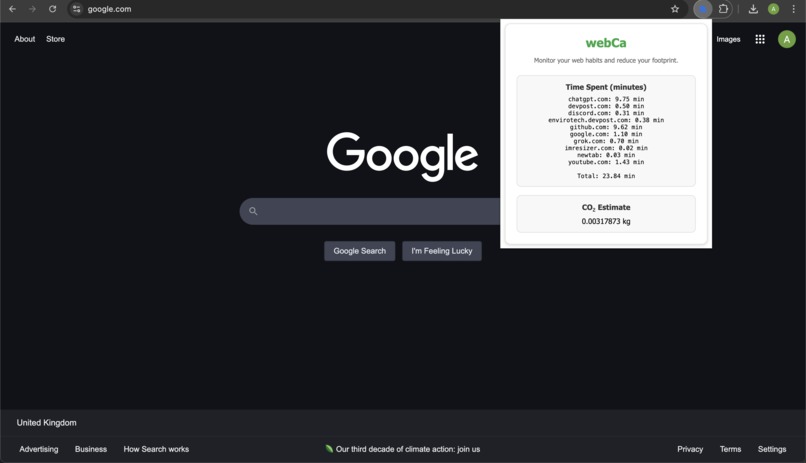Select the newtab: 0.03 min entry
The height and width of the screenshot is (463, 806).
(606, 155)
